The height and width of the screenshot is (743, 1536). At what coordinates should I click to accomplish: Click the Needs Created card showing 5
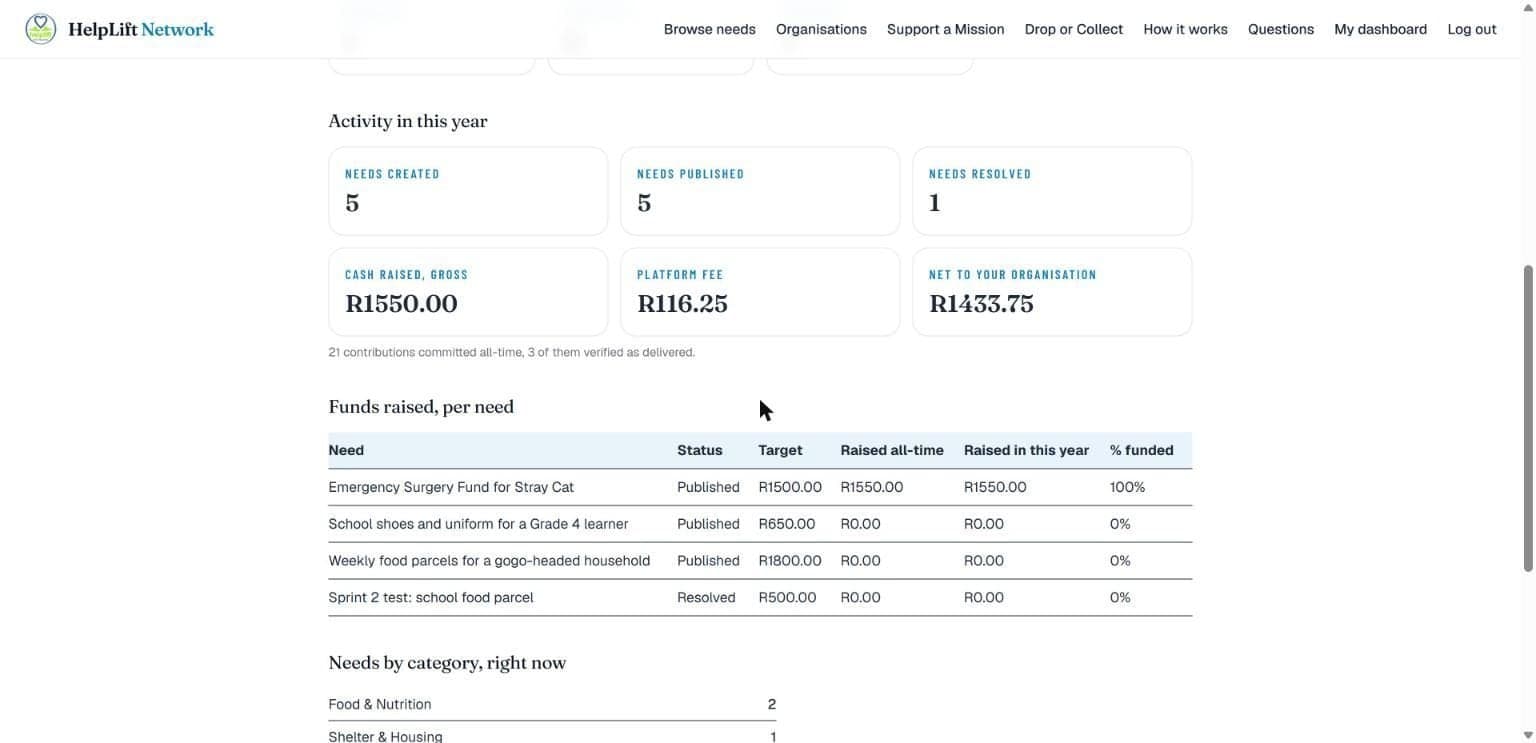coord(468,191)
